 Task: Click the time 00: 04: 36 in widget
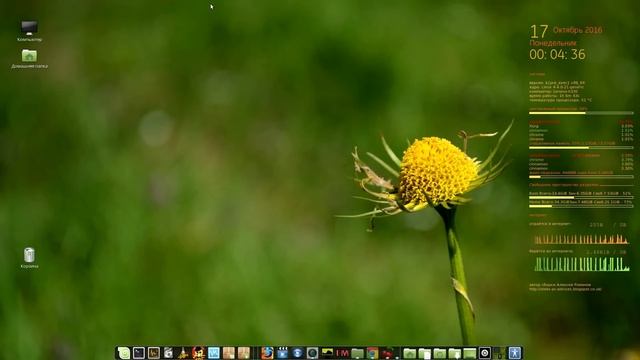click(557, 54)
